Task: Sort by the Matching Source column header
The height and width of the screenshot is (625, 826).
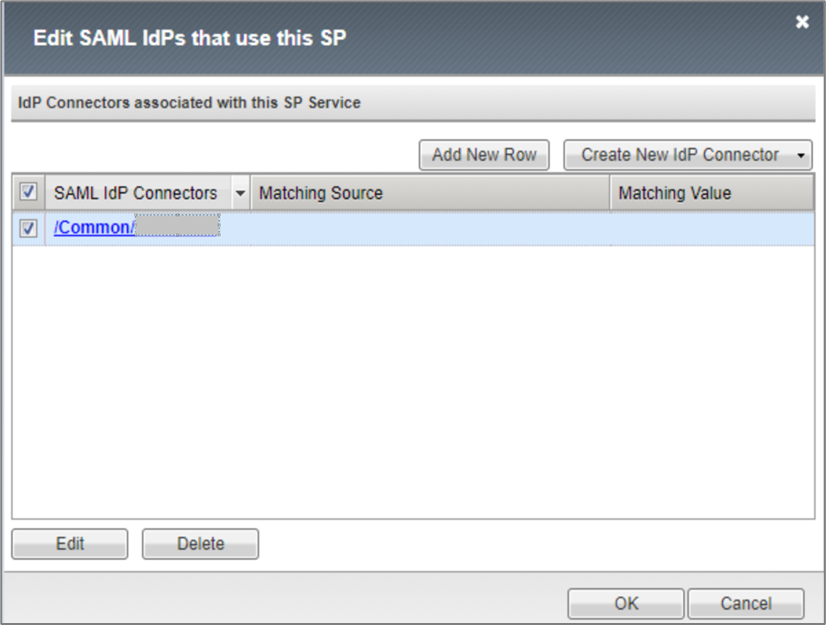Action: coord(430,193)
